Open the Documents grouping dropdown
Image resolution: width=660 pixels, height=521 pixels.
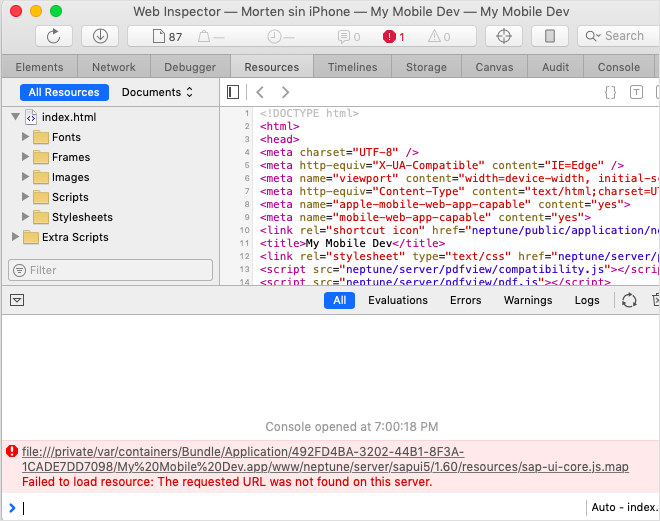click(157, 92)
